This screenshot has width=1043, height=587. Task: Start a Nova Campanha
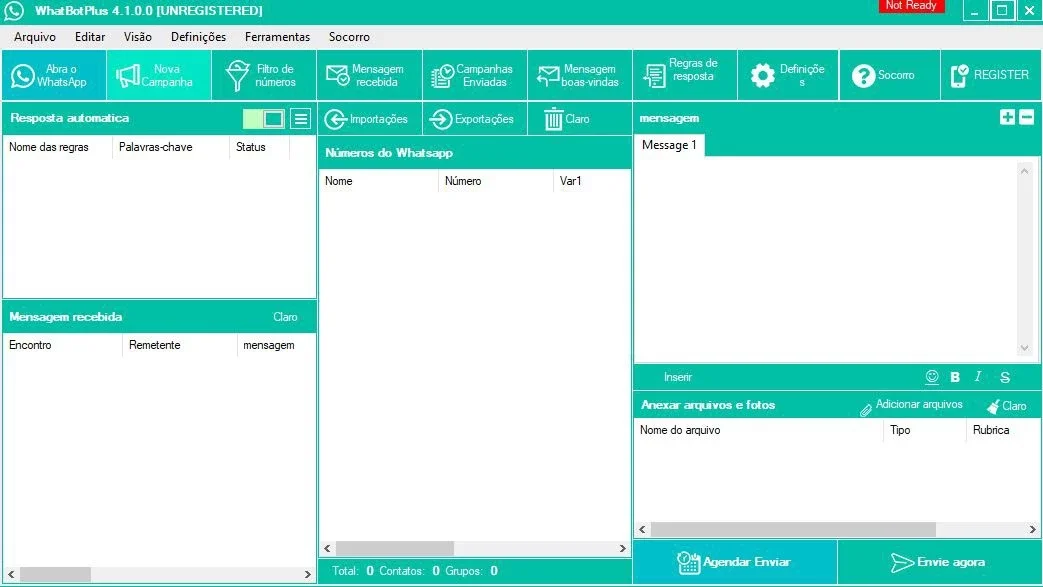click(x=159, y=75)
